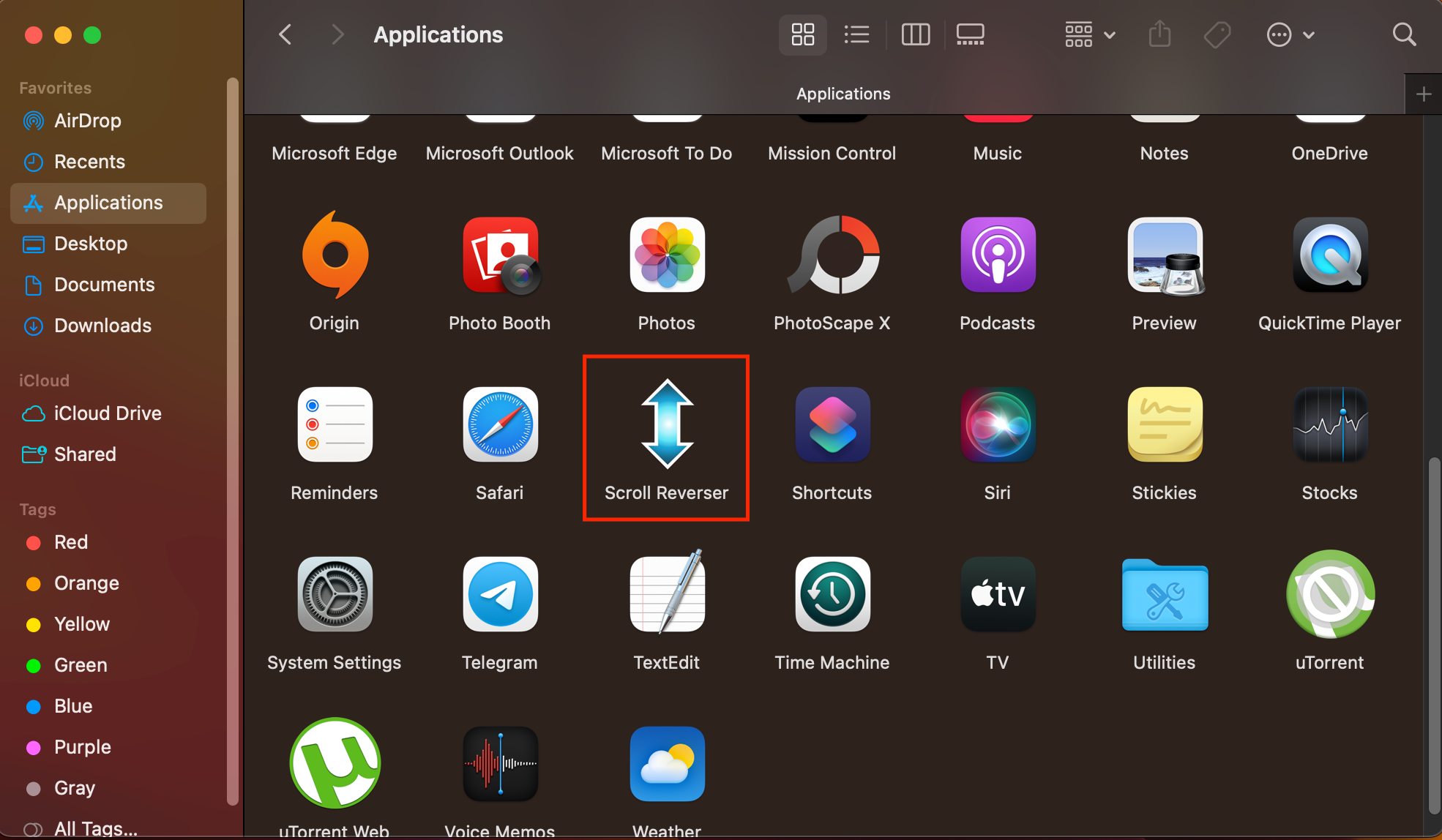Go to Downloads in the sidebar

[108, 326]
